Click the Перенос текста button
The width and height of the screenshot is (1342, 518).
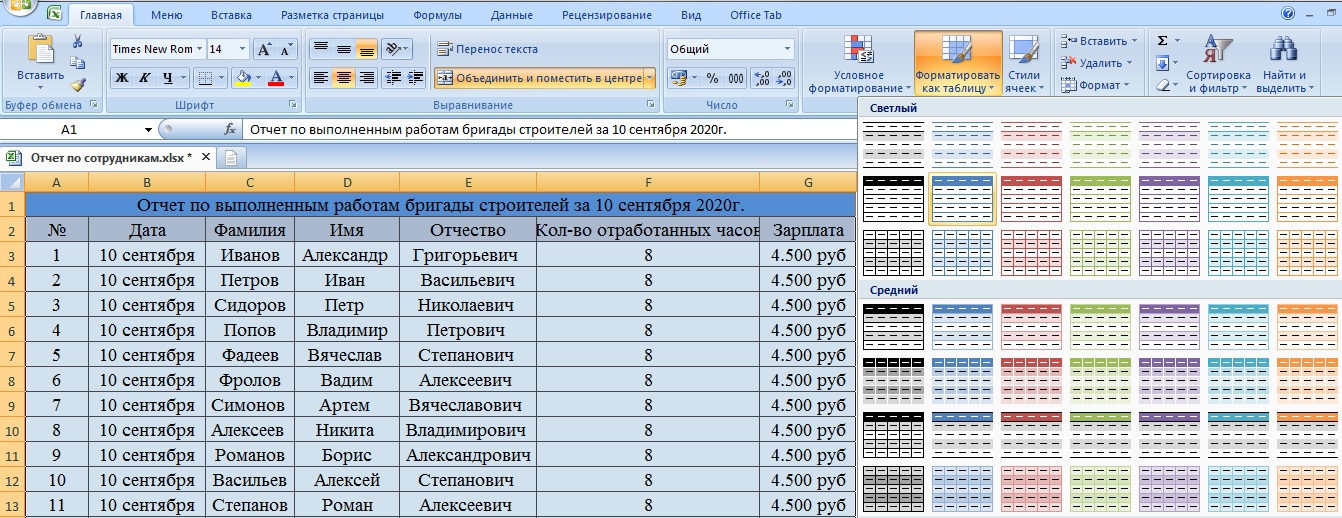pyautogui.click(x=488, y=49)
